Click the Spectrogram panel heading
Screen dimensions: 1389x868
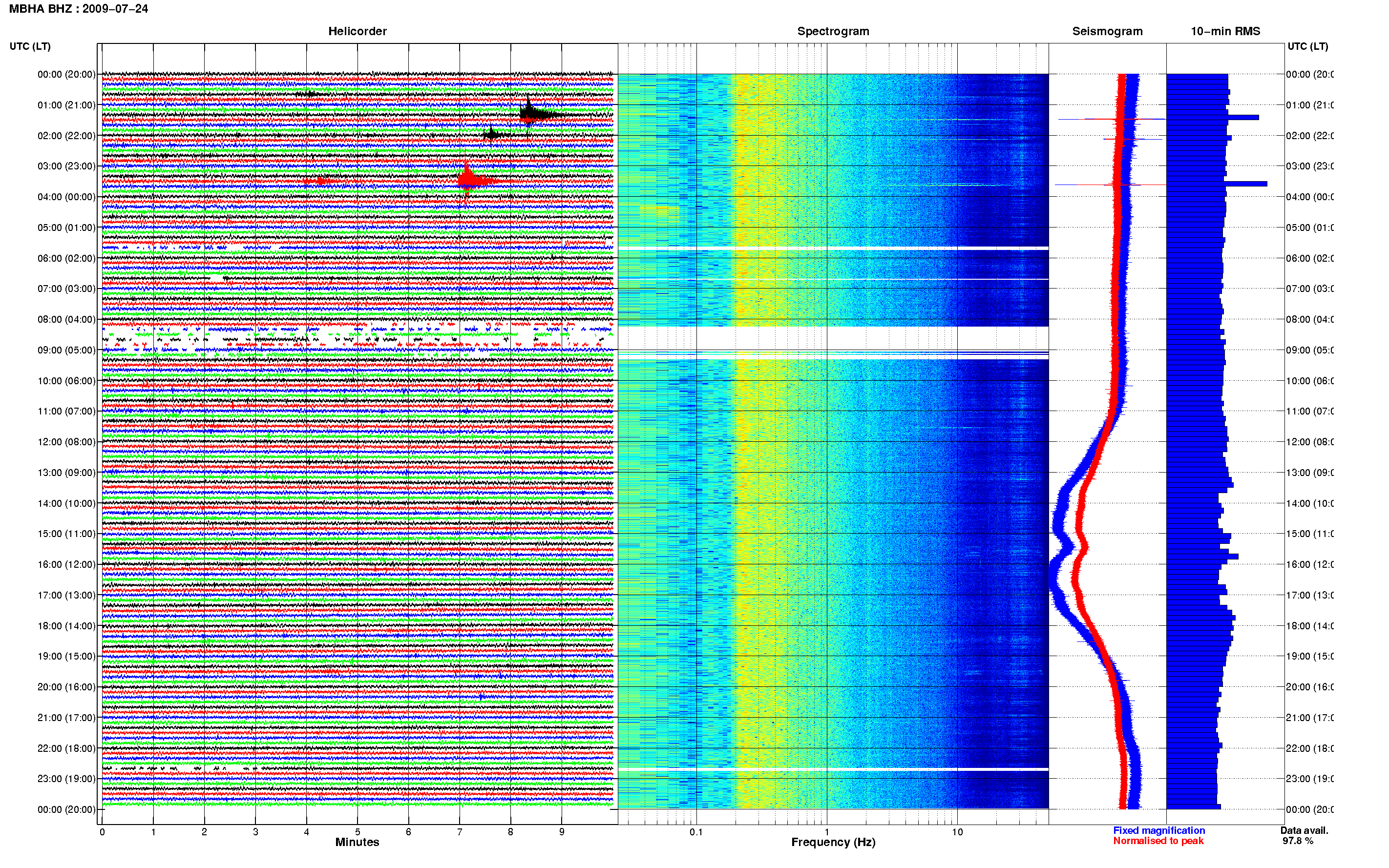833,31
